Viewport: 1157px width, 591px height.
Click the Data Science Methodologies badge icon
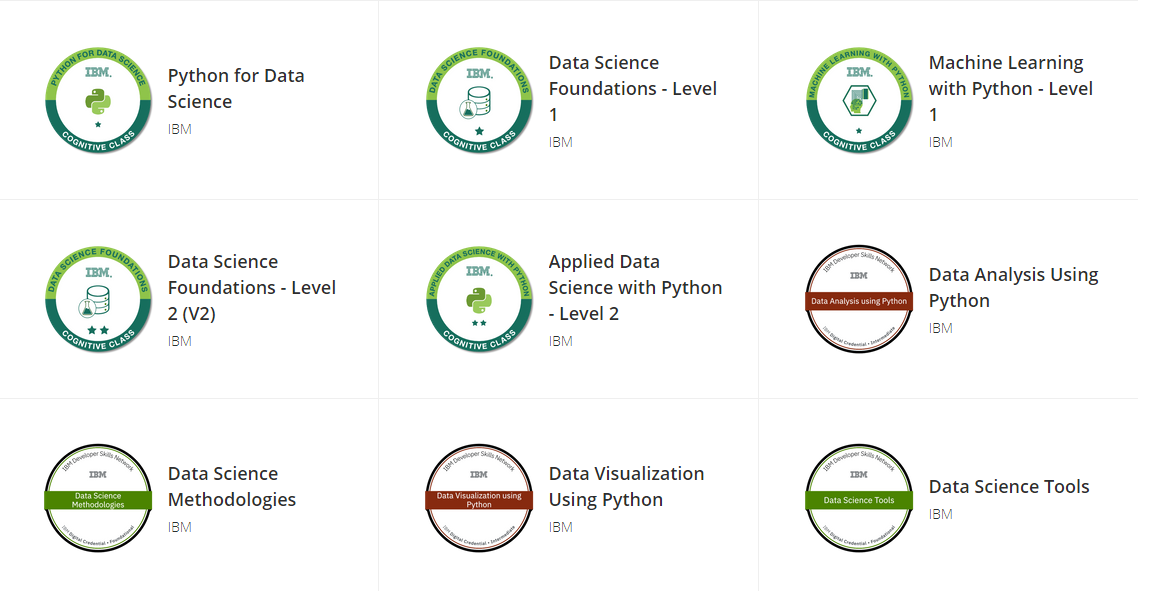[98, 499]
